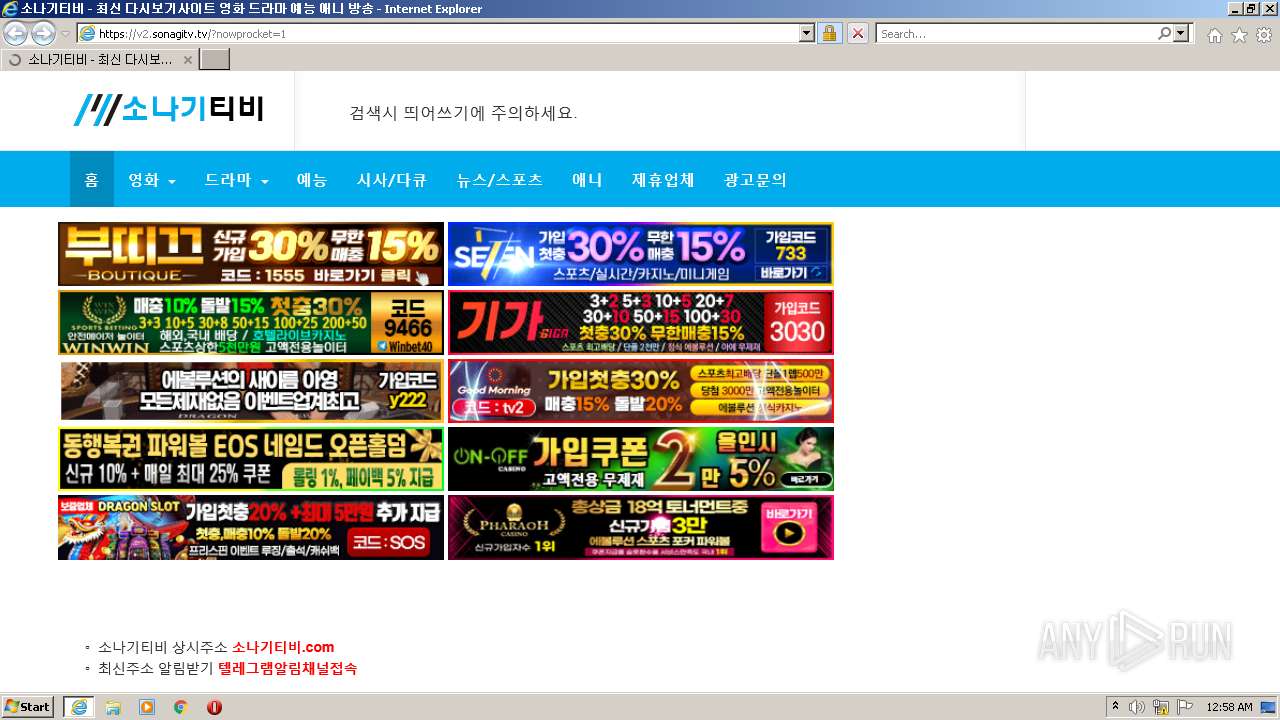Open the 예능 menu item
This screenshot has width=1280, height=720.
coord(312,180)
